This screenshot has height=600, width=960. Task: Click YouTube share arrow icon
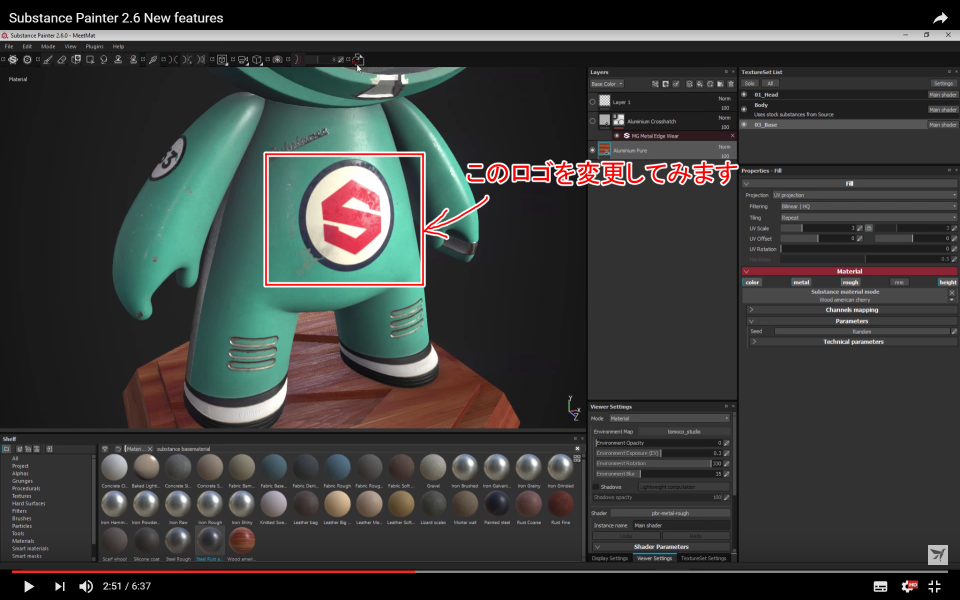click(x=940, y=18)
